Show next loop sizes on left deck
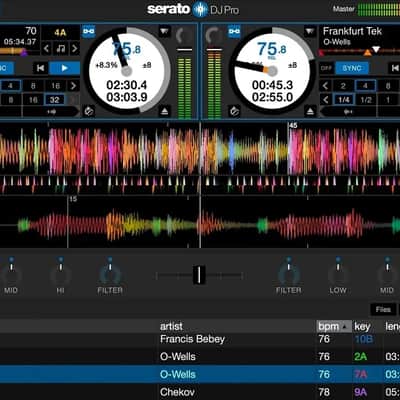 (x=73, y=86)
